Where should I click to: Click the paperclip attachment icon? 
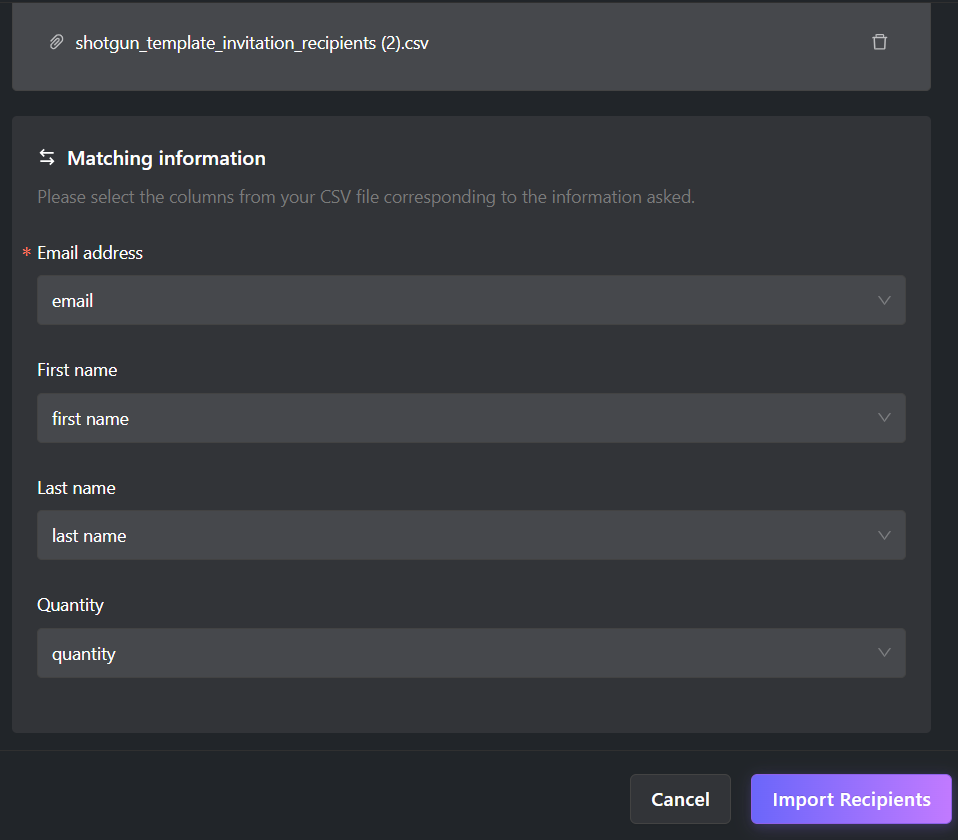(x=56, y=42)
